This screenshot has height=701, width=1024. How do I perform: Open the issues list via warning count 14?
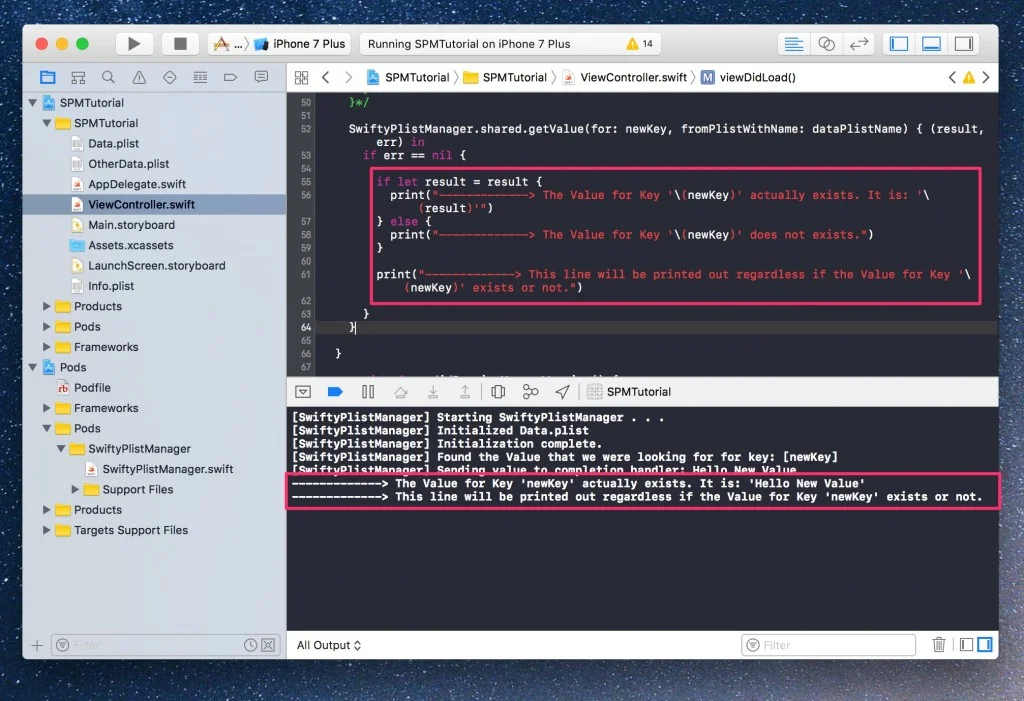[x=640, y=44]
